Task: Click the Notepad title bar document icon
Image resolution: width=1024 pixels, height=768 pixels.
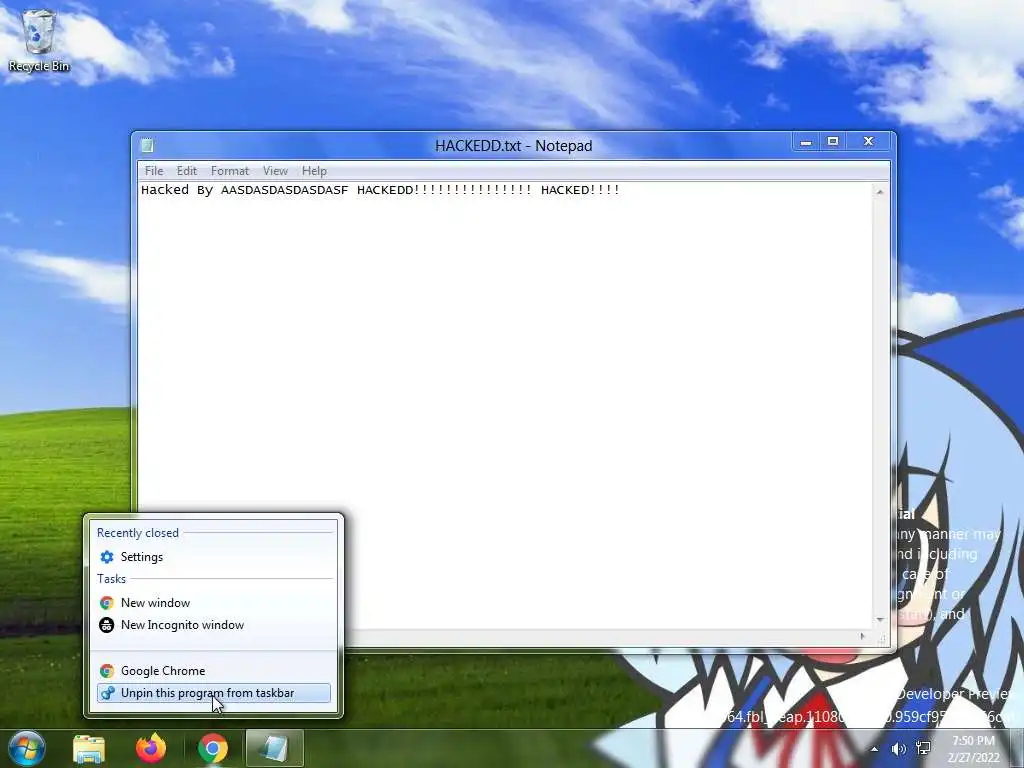Action: coord(148,145)
